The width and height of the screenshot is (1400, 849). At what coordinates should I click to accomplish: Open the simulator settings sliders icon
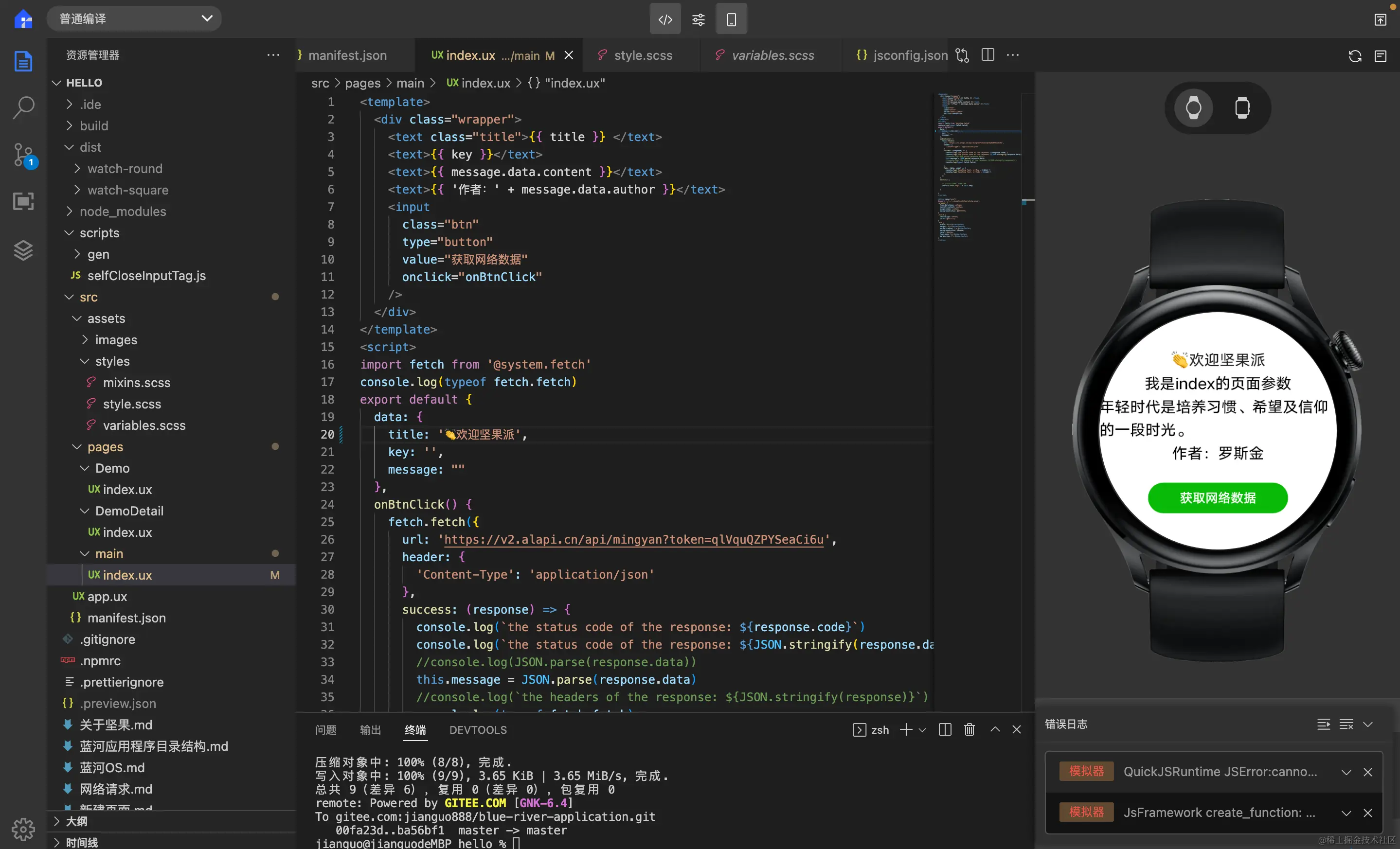(698, 19)
